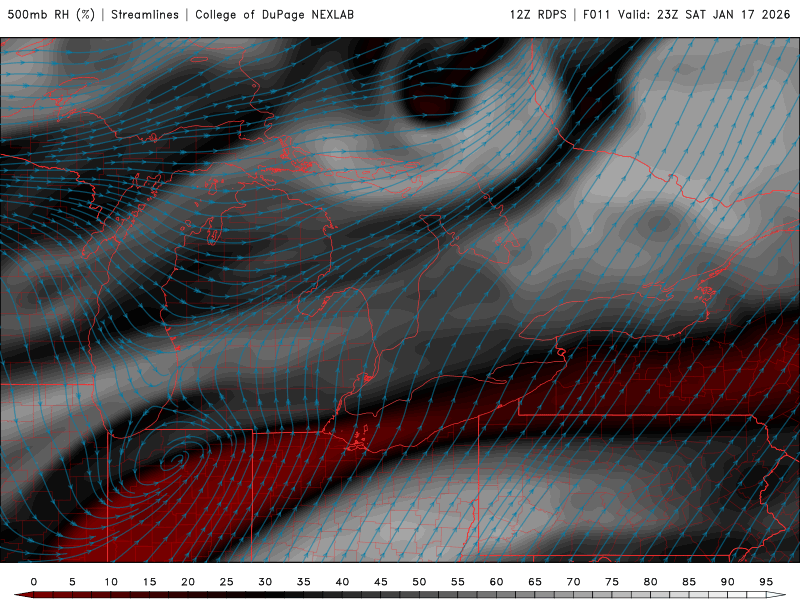Click the color bar label '25'
The height and width of the screenshot is (600, 800).
point(227,582)
